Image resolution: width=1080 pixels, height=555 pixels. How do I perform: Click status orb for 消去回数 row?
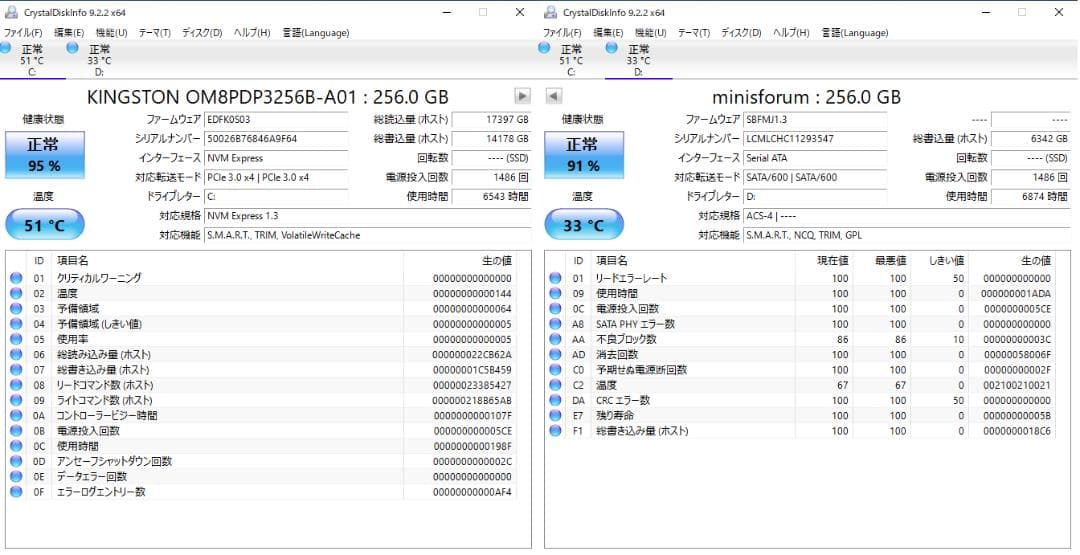(x=555, y=355)
